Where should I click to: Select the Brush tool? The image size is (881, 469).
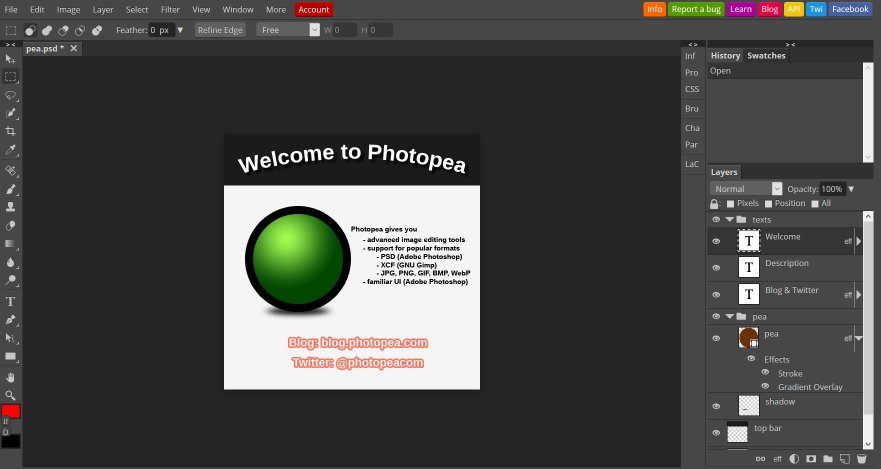coord(10,189)
